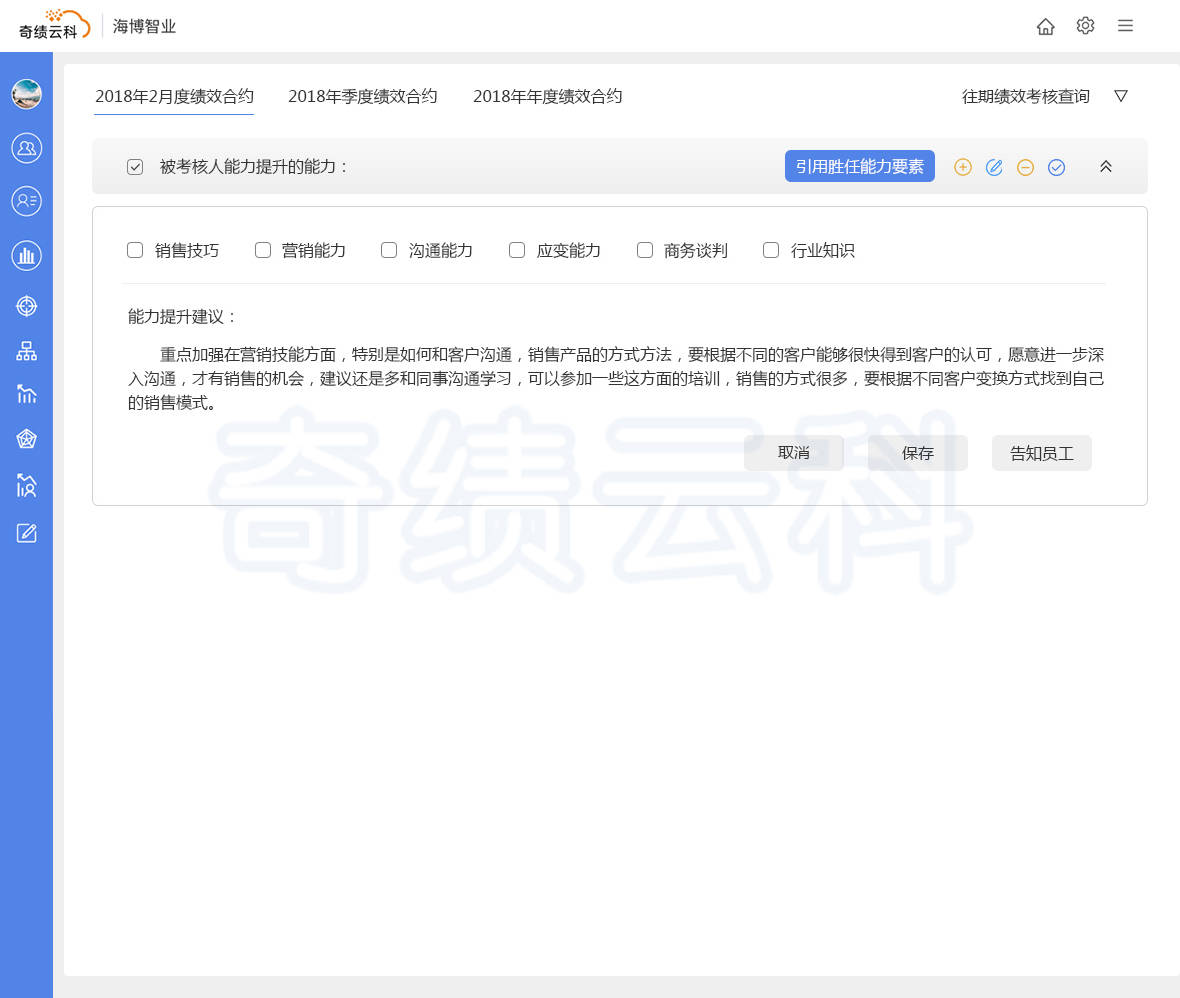This screenshot has width=1180, height=998.
Task: Click the orange plus add icon
Action: (962, 167)
